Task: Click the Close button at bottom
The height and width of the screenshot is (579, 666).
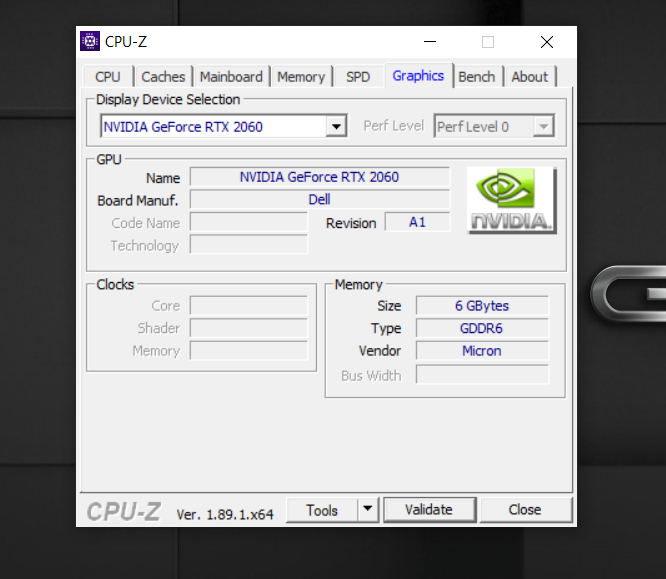Action: point(525,510)
